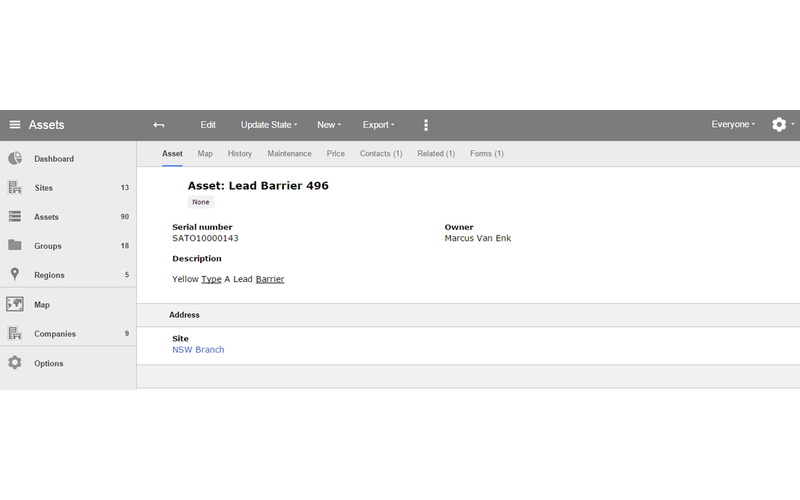Click owner name Marcus Van Enk
Image resolution: width=800 pixels, height=500 pixels.
coord(478,238)
